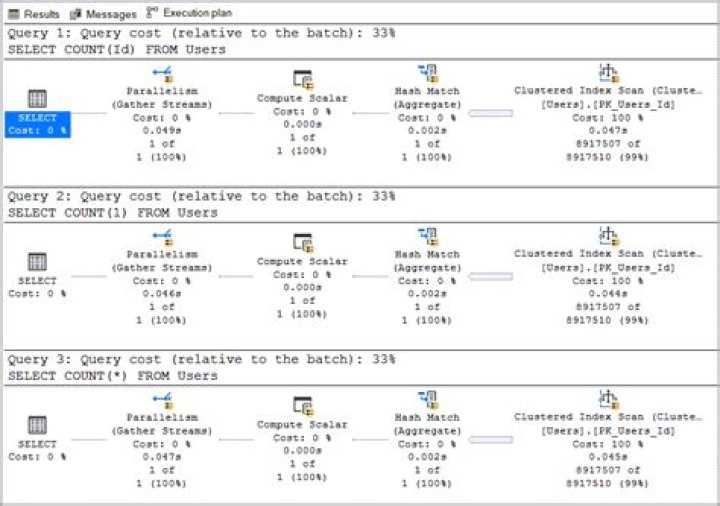This screenshot has height=506, width=720.
Task: Click Compute Scalar icon in Query 3
Action: click(303, 406)
